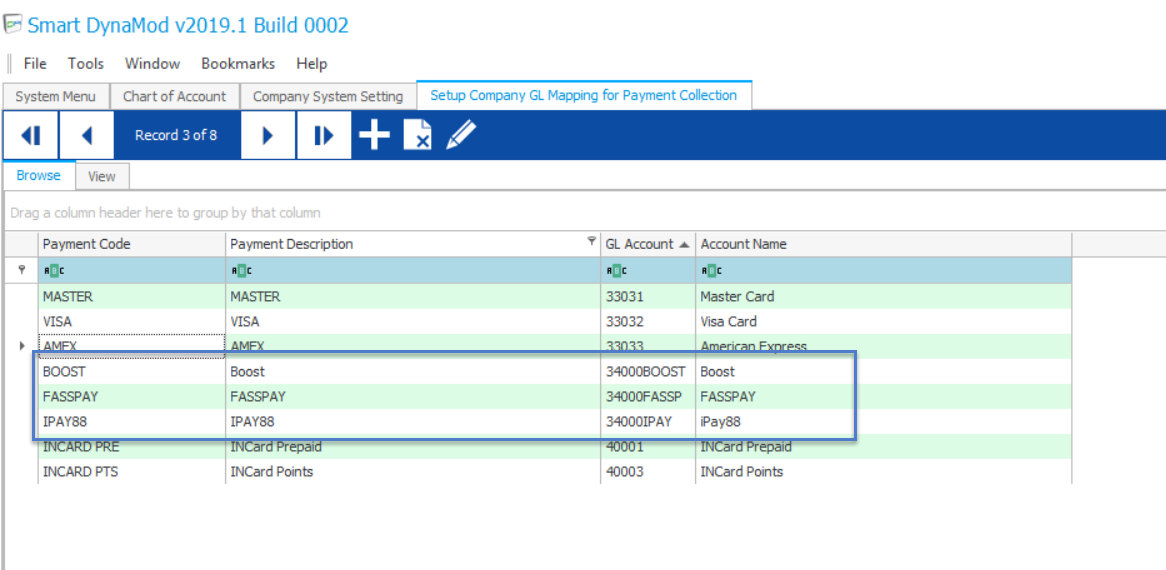Switch to the System Menu tab
This screenshot has height=570, width=1166.
56,96
